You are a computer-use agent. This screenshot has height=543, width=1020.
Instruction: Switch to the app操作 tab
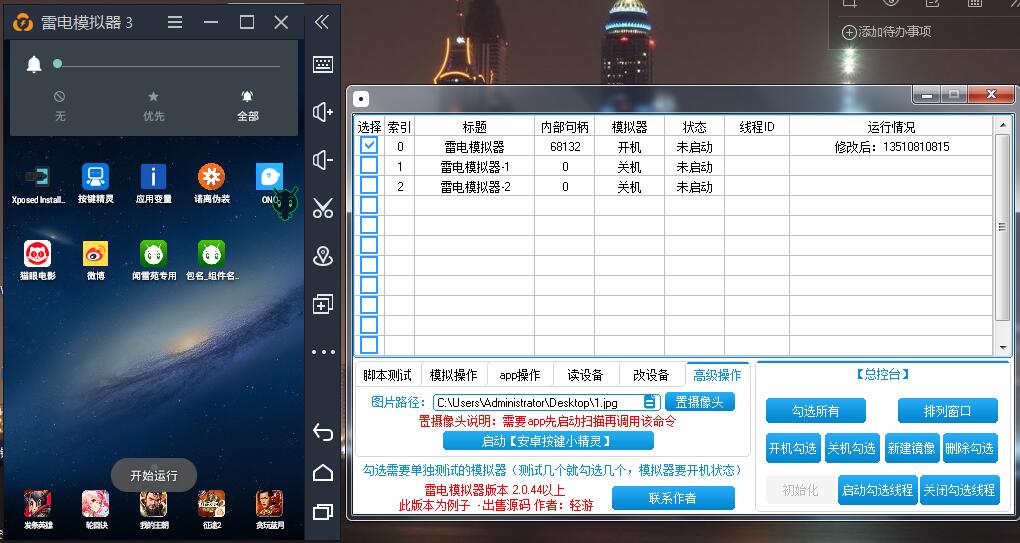pyautogui.click(x=520, y=375)
